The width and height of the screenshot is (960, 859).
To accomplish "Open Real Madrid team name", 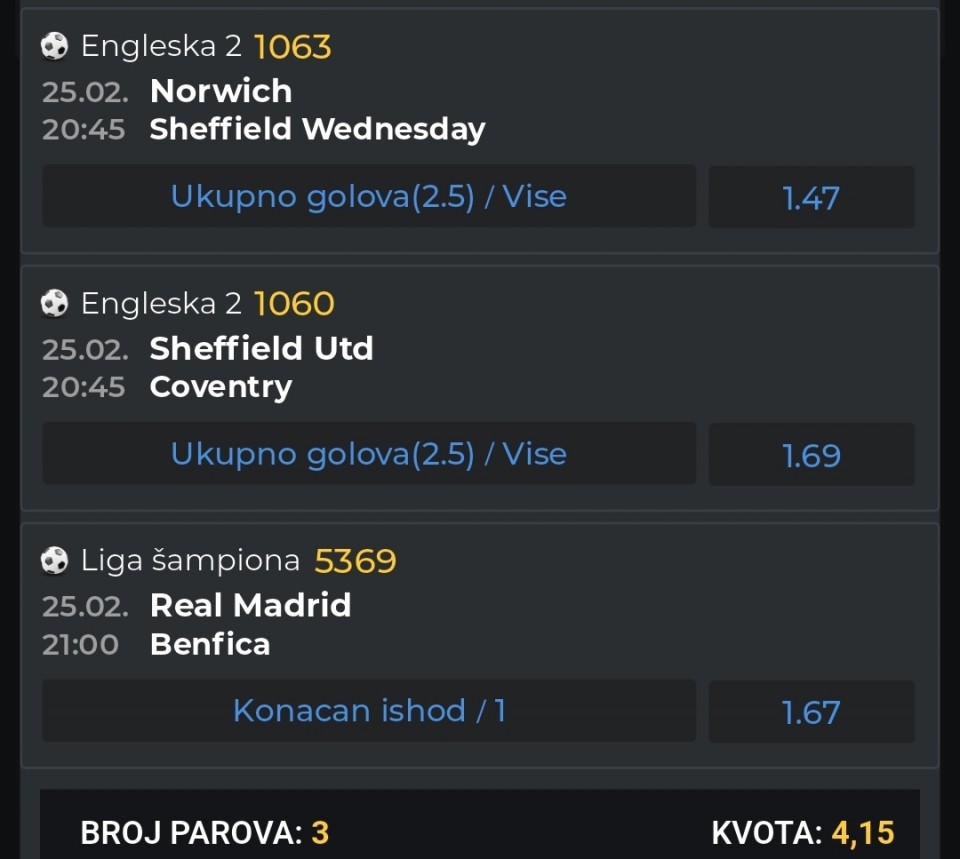I will tap(250, 605).
